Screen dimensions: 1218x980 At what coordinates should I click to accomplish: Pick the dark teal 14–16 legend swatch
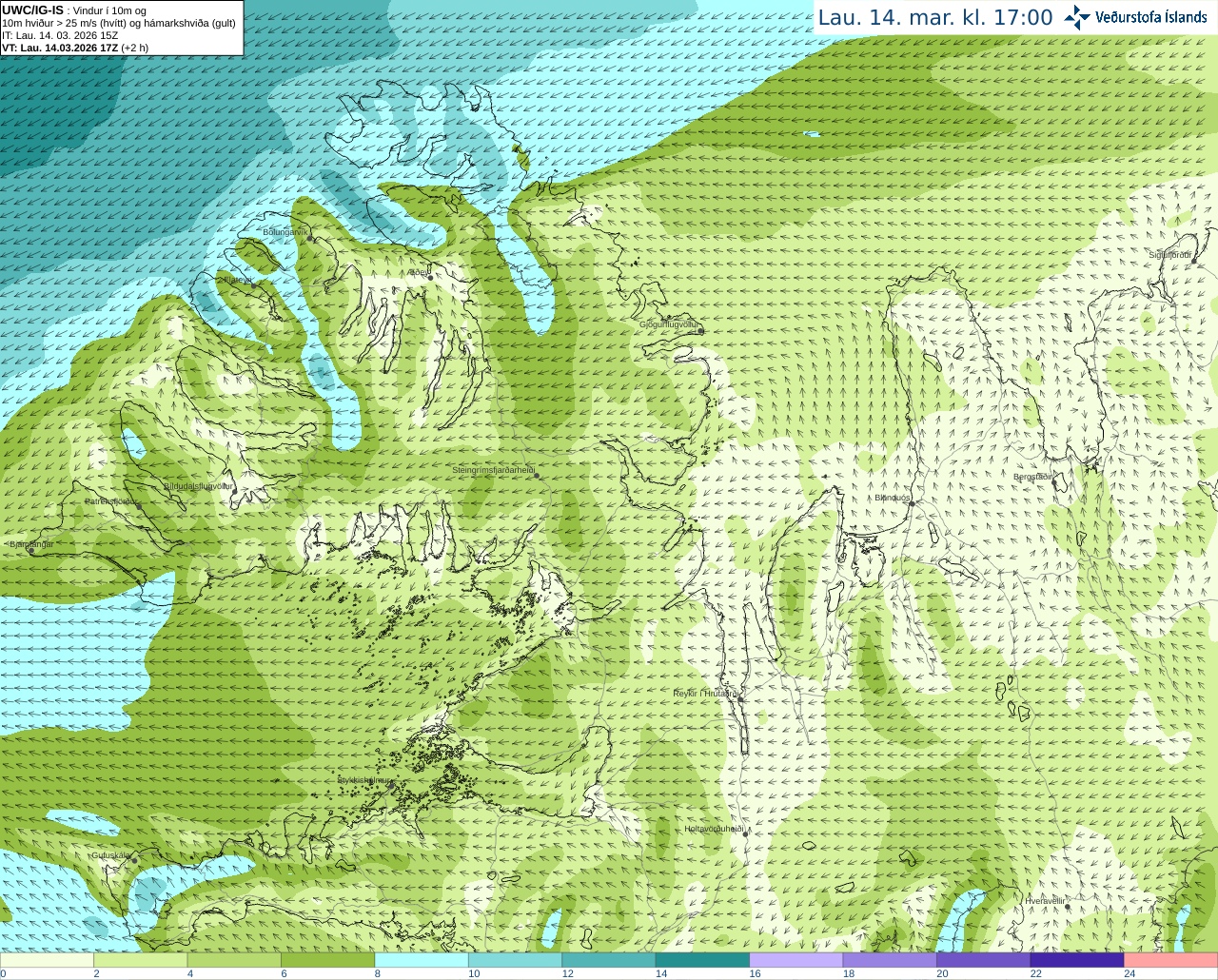click(x=702, y=960)
